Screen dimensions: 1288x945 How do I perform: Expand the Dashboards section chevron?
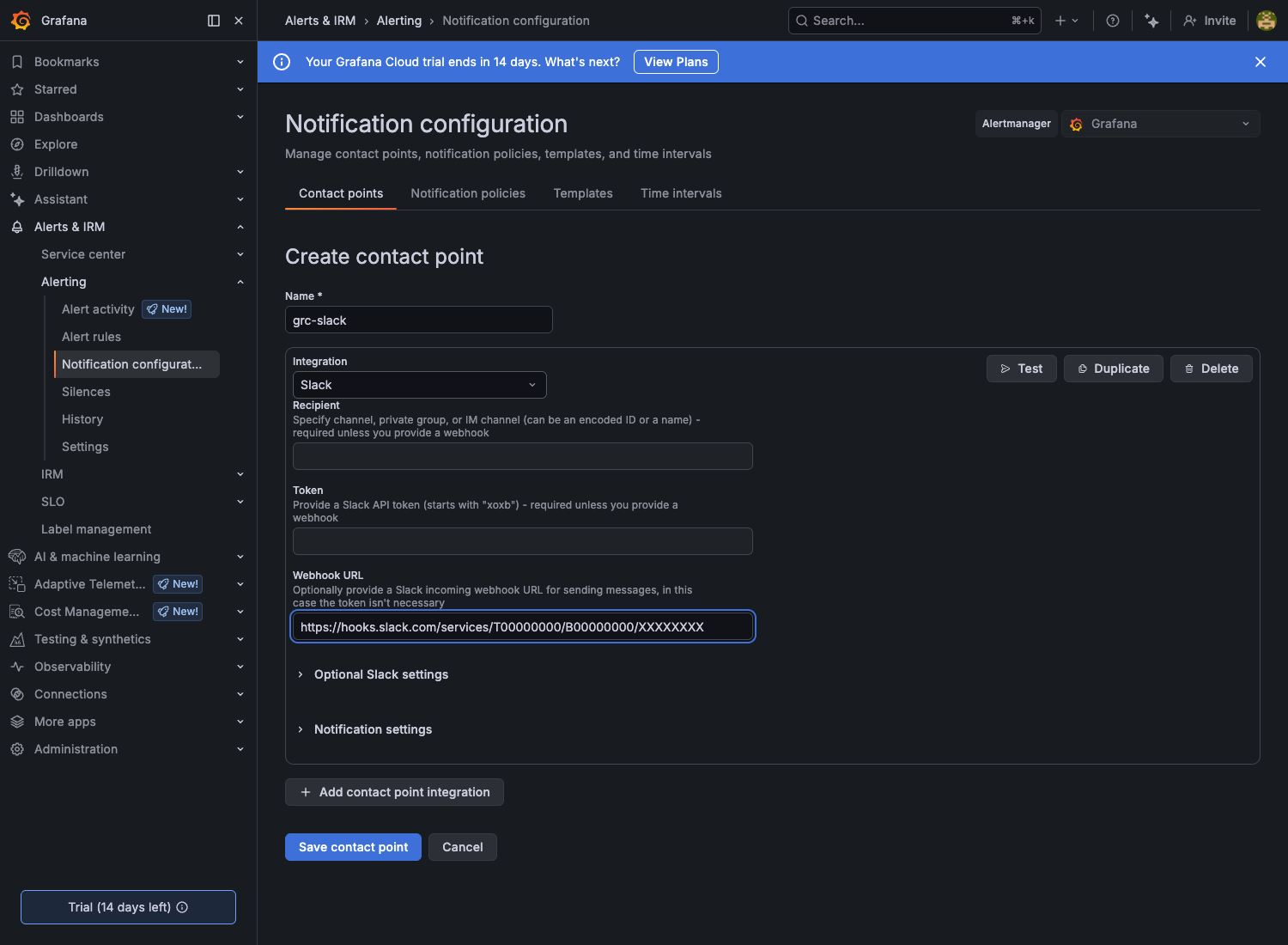(x=240, y=117)
